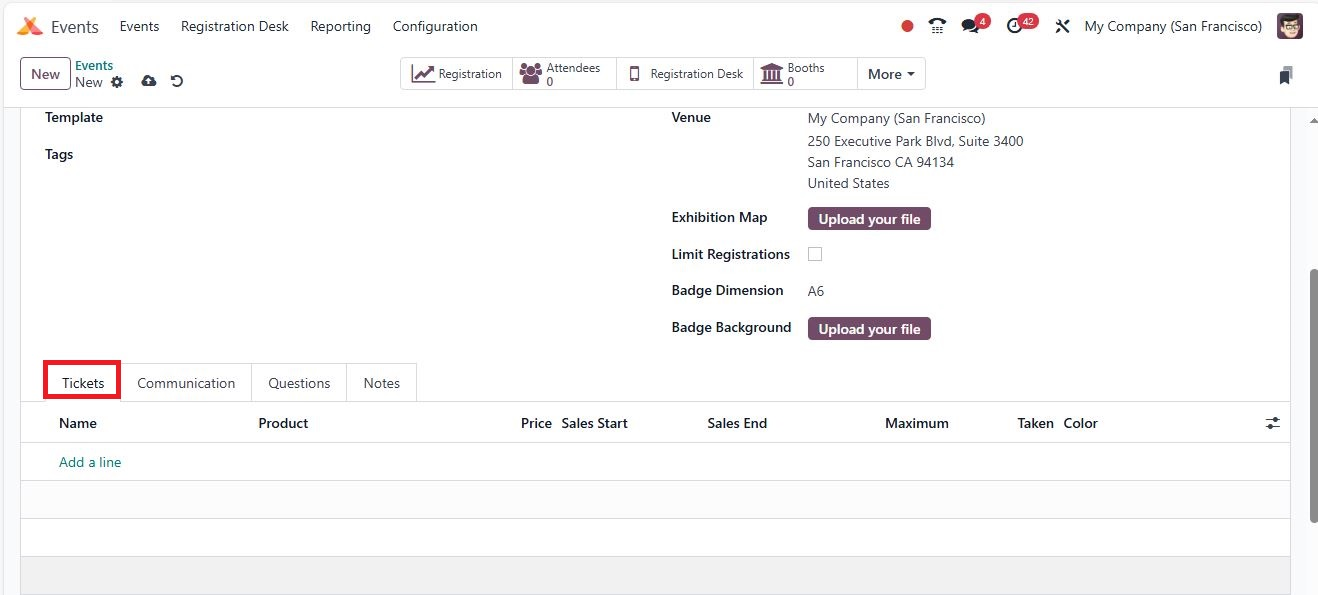Click the user avatar picture
1318x595 pixels.
point(1290,26)
